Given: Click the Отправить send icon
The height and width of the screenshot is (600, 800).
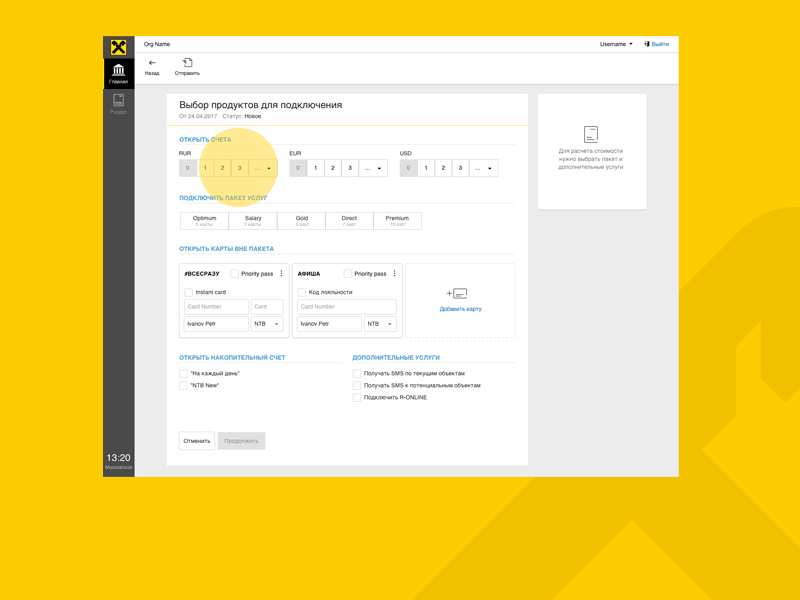Looking at the screenshot, I should click(x=188, y=64).
